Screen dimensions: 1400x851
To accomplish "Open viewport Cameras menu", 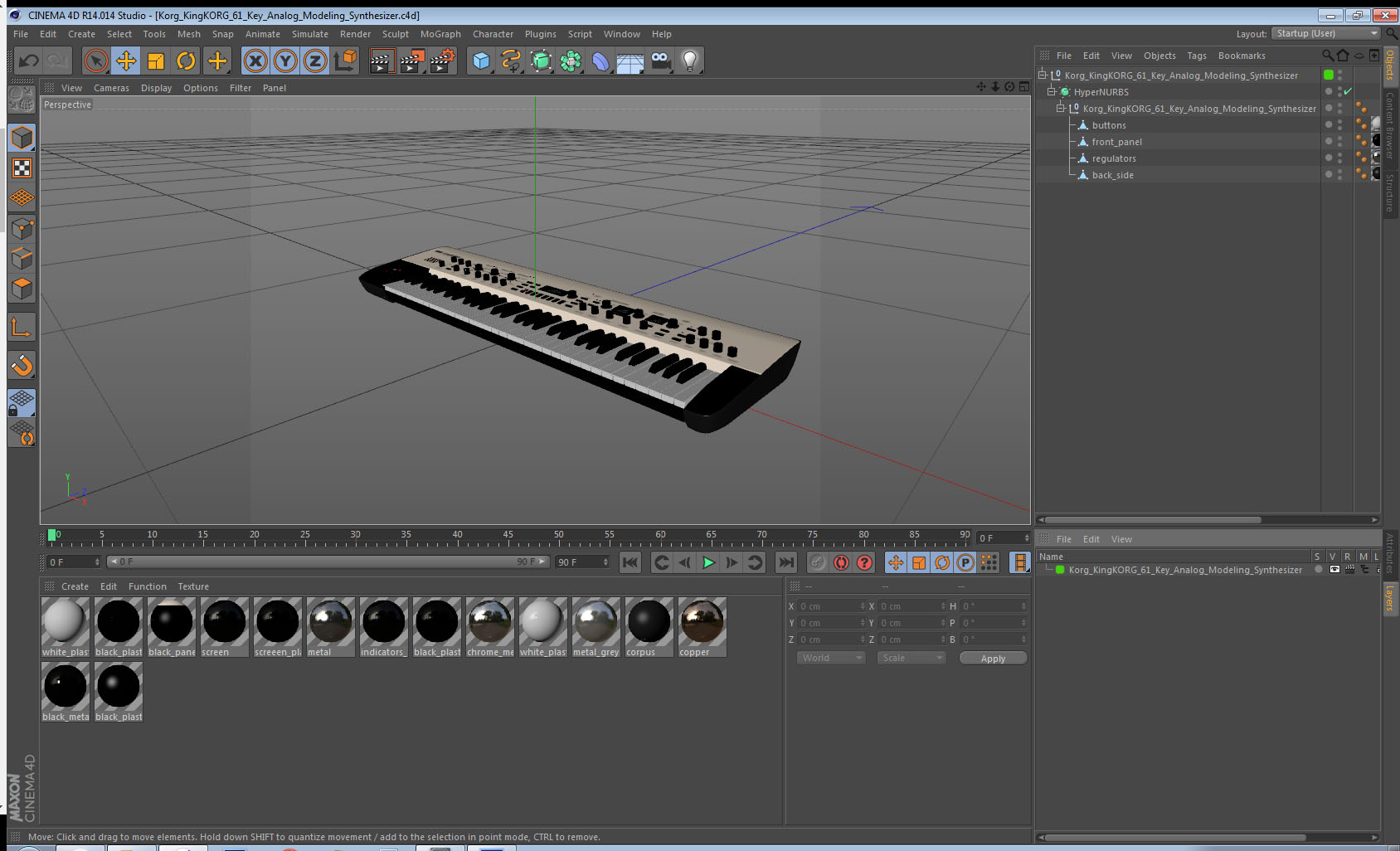I will coord(111,88).
